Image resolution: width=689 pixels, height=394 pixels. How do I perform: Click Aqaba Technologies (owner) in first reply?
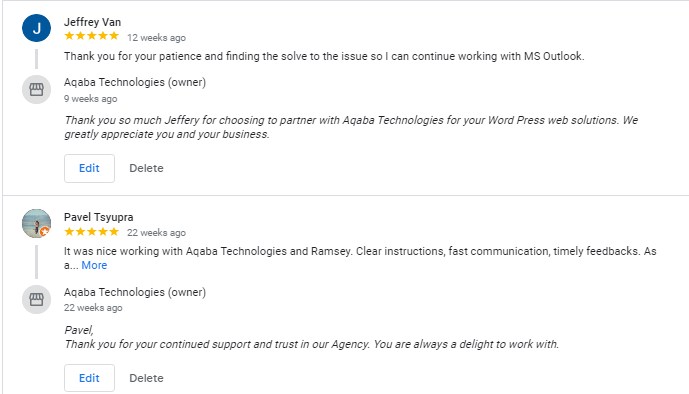(135, 82)
